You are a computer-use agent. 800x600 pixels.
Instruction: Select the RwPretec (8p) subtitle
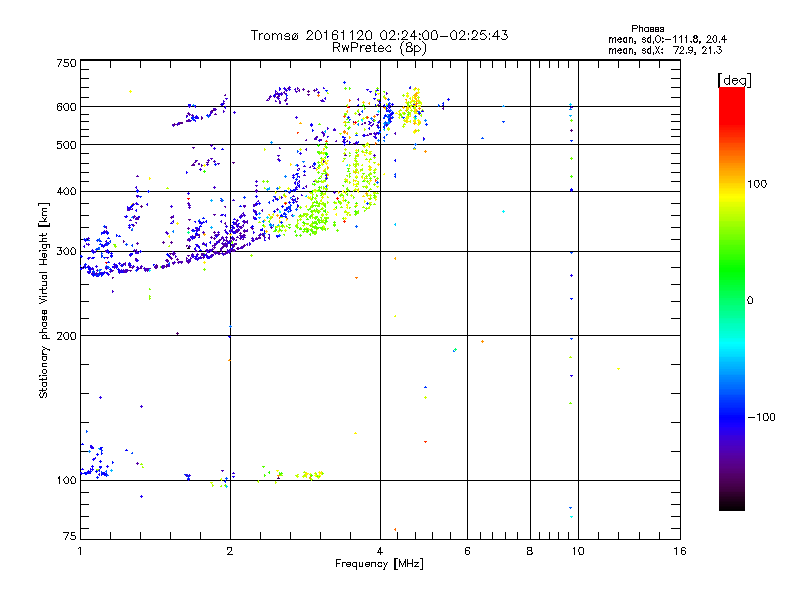point(379,47)
